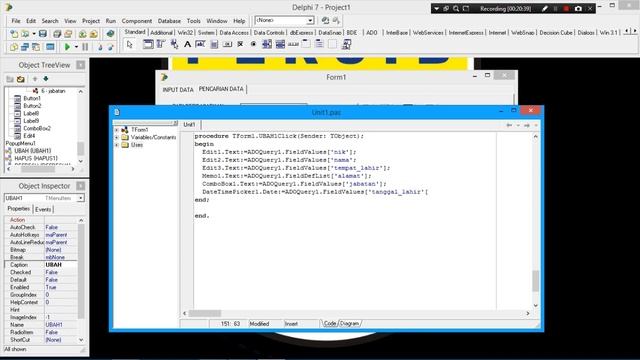Select the arrow pointer in the component palette
640x360 pixels.
(130, 44)
